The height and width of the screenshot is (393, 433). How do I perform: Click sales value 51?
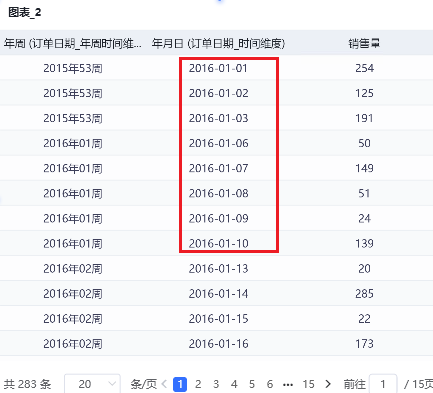(364, 193)
